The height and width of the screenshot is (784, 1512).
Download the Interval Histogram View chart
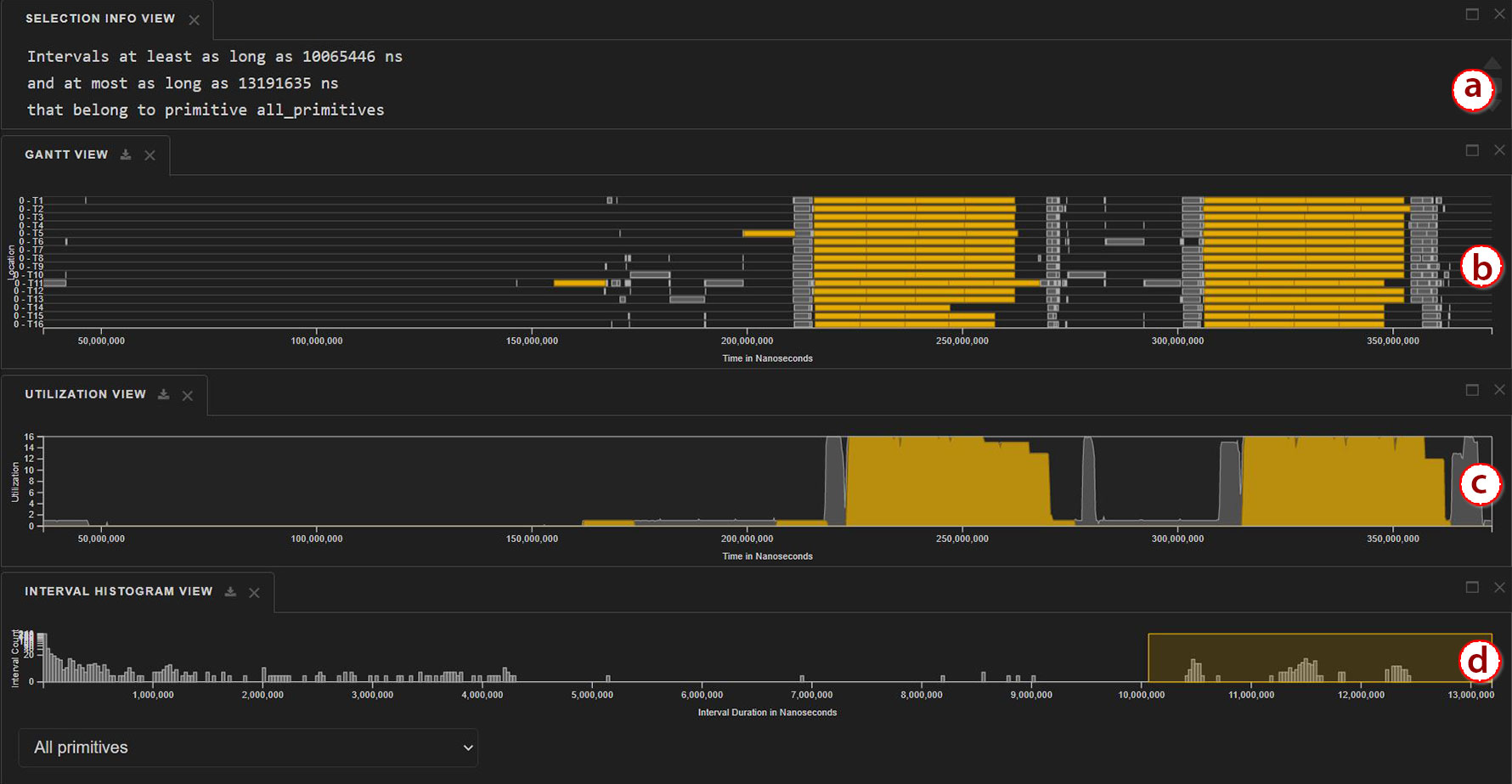230,591
